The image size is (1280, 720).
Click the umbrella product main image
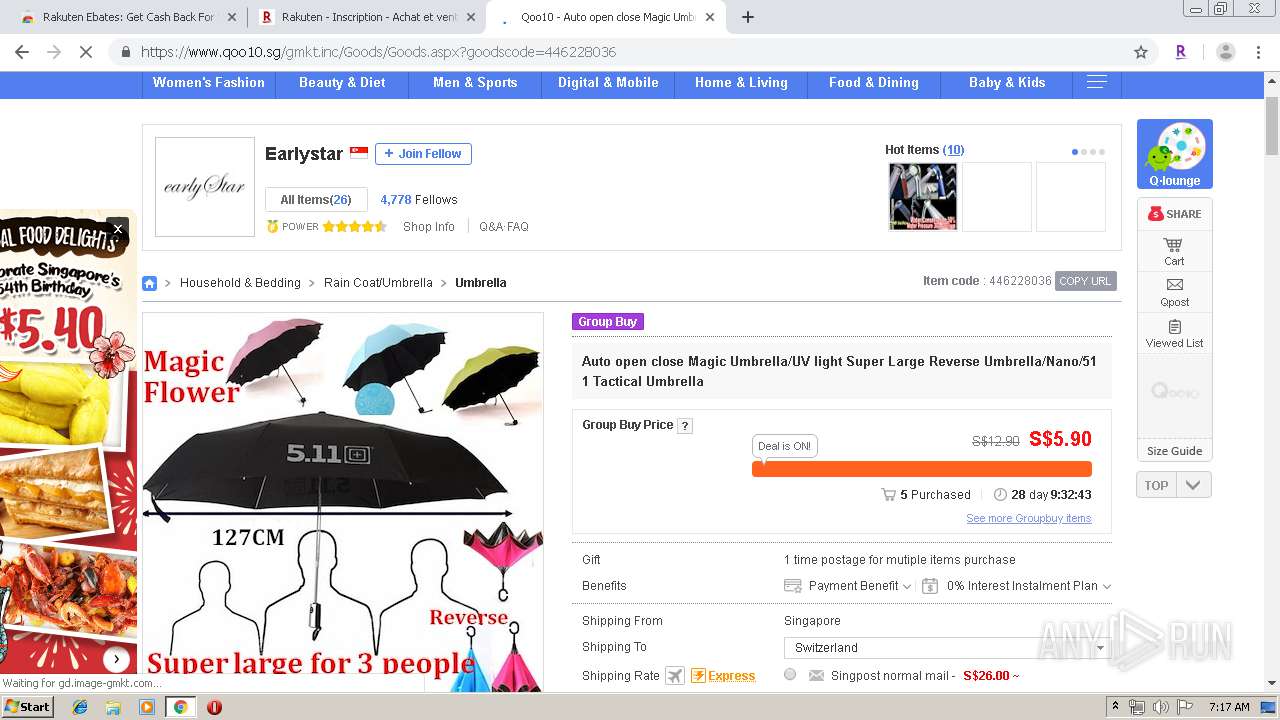click(x=343, y=502)
